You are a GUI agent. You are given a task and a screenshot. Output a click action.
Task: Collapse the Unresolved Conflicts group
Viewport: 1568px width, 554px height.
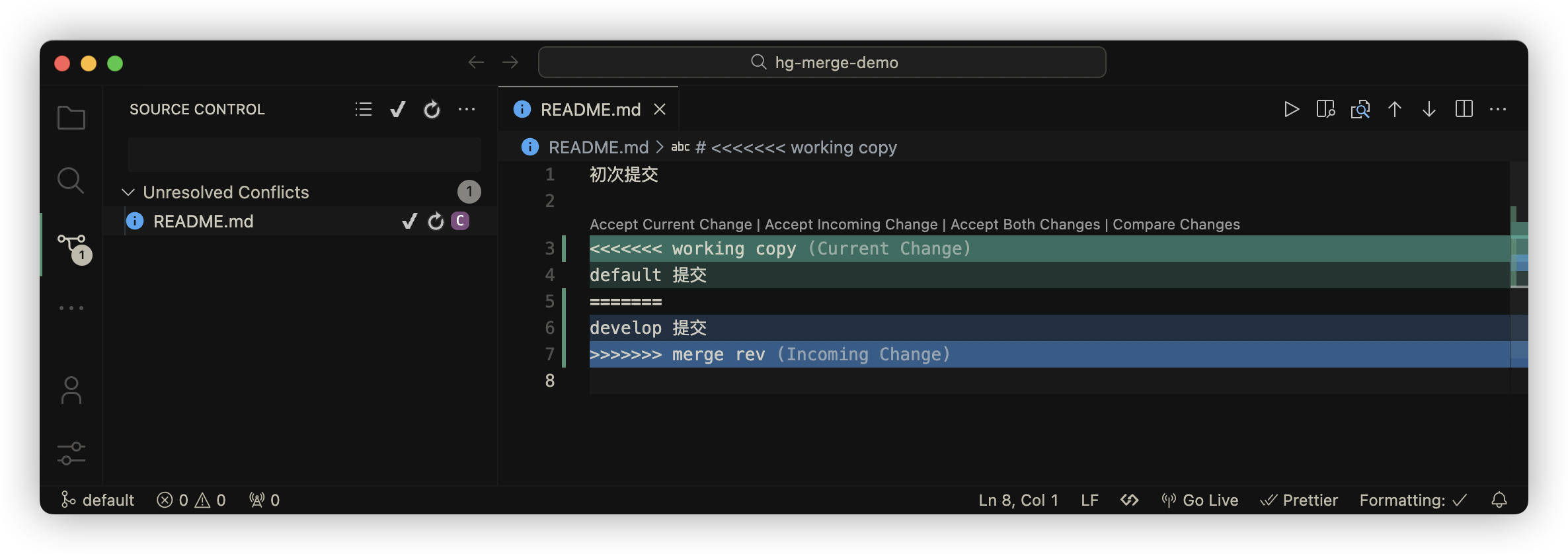(129, 192)
